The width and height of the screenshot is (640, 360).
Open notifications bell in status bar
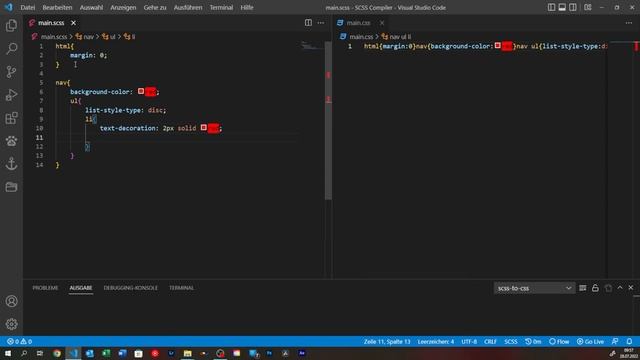pyautogui.click(x=629, y=342)
